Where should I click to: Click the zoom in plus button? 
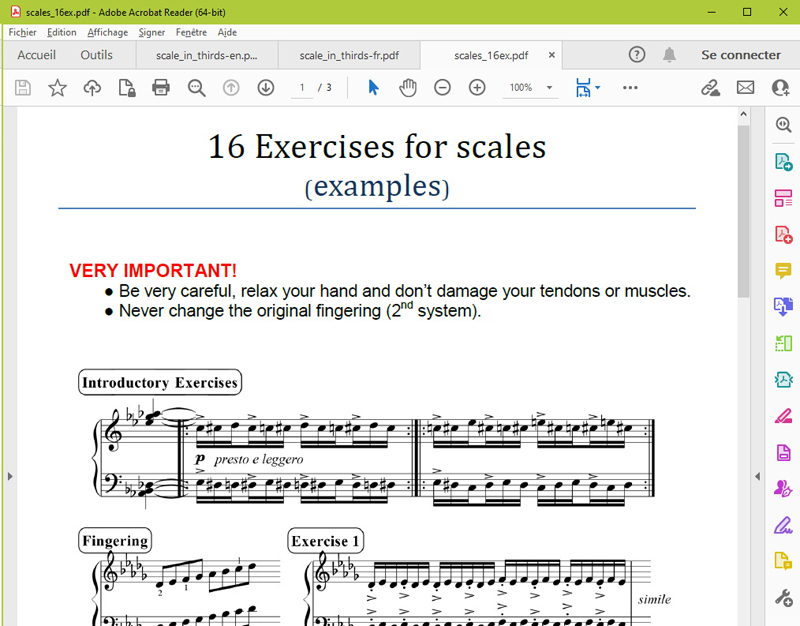477,88
